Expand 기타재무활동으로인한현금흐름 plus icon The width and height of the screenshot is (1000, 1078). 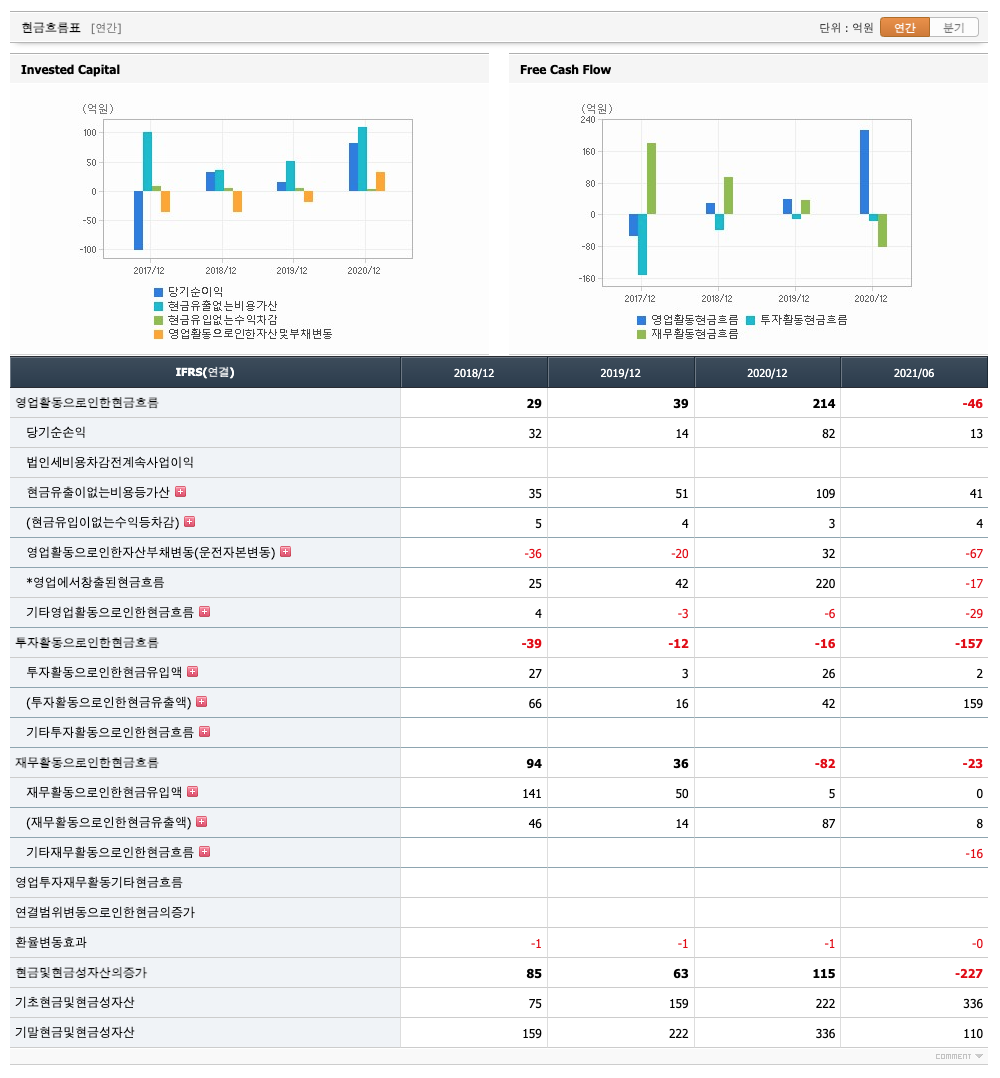(205, 851)
